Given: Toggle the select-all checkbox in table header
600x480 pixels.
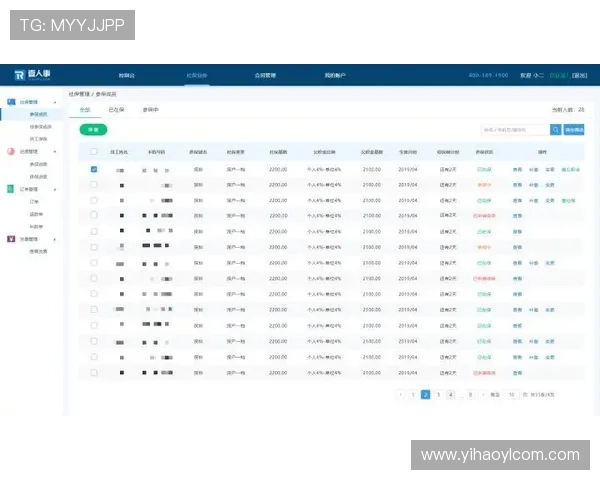Looking at the screenshot, I should (94, 152).
